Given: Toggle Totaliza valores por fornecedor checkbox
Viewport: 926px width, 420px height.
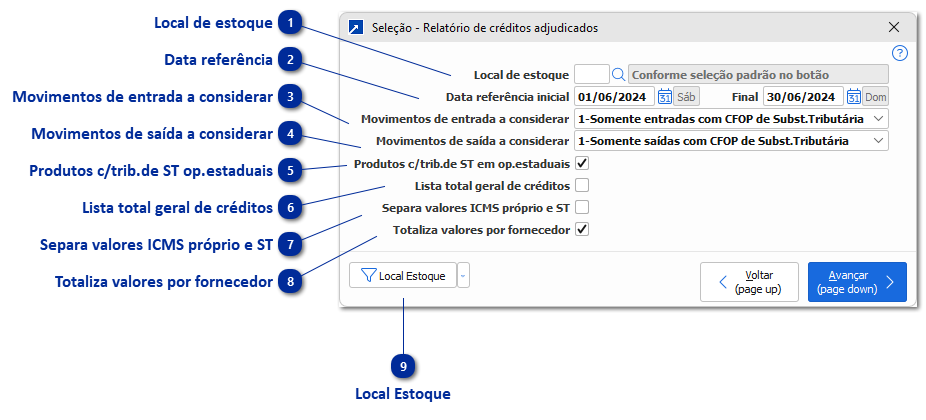Looking at the screenshot, I should click(582, 230).
